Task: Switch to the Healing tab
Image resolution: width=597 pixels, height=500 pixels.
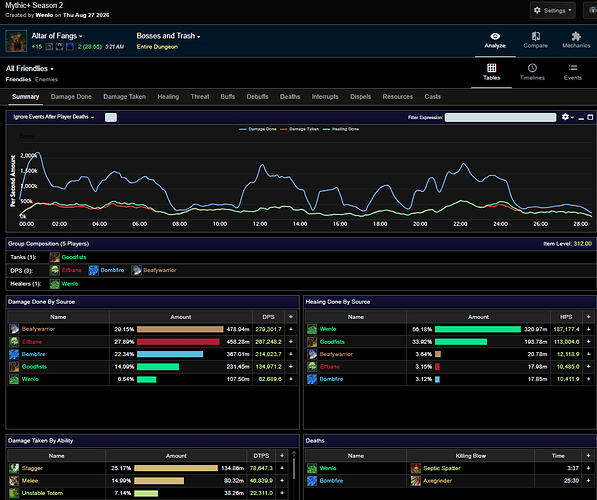Action: pos(168,97)
